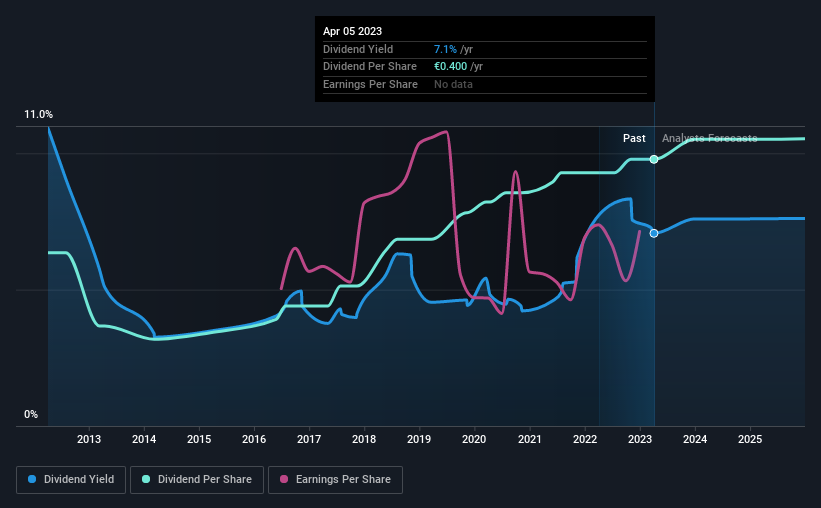The image size is (821, 508).
Task: Click the 2014 x-axis label
Action: pyautogui.click(x=144, y=439)
